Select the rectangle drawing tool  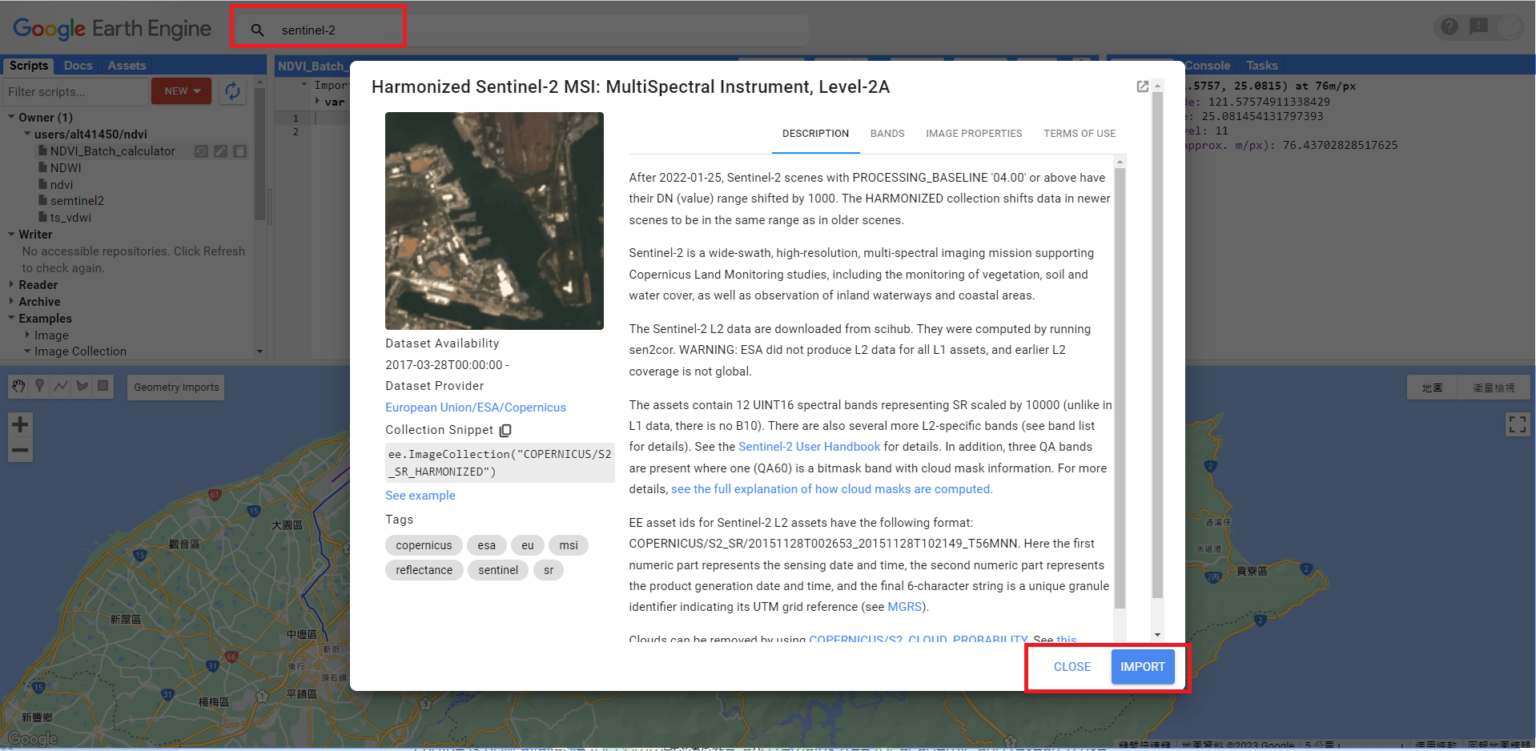[102, 386]
